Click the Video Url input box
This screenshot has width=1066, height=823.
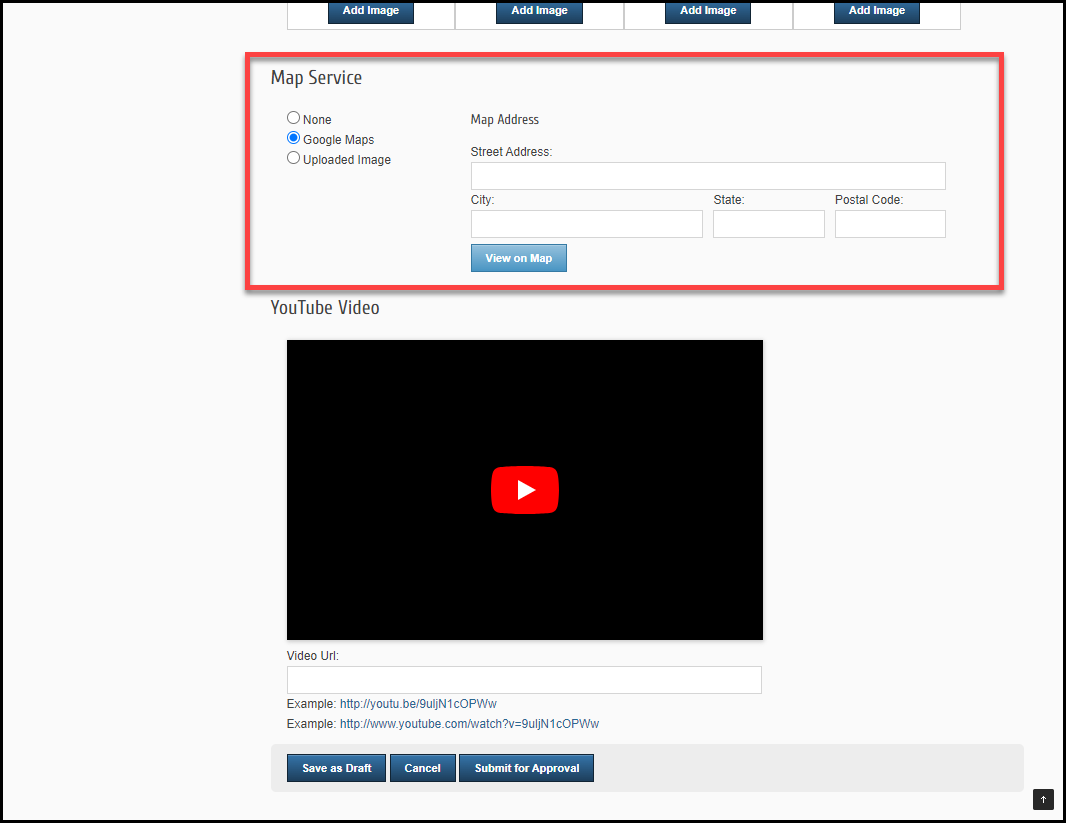(524, 680)
